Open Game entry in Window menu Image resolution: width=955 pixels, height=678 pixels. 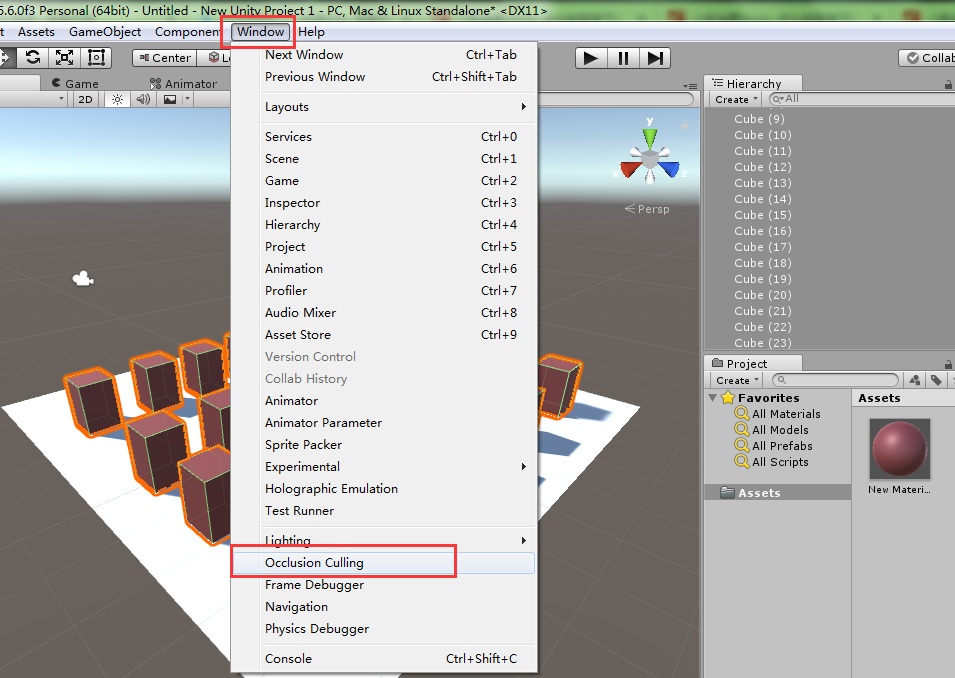coord(384,180)
